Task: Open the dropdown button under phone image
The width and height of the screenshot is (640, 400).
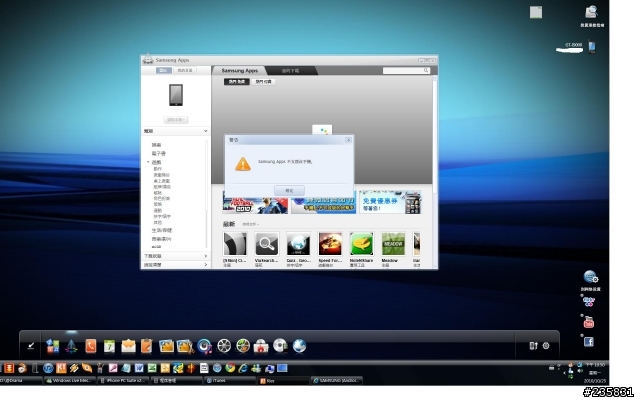Action: pyautogui.click(x=176, y=120)
